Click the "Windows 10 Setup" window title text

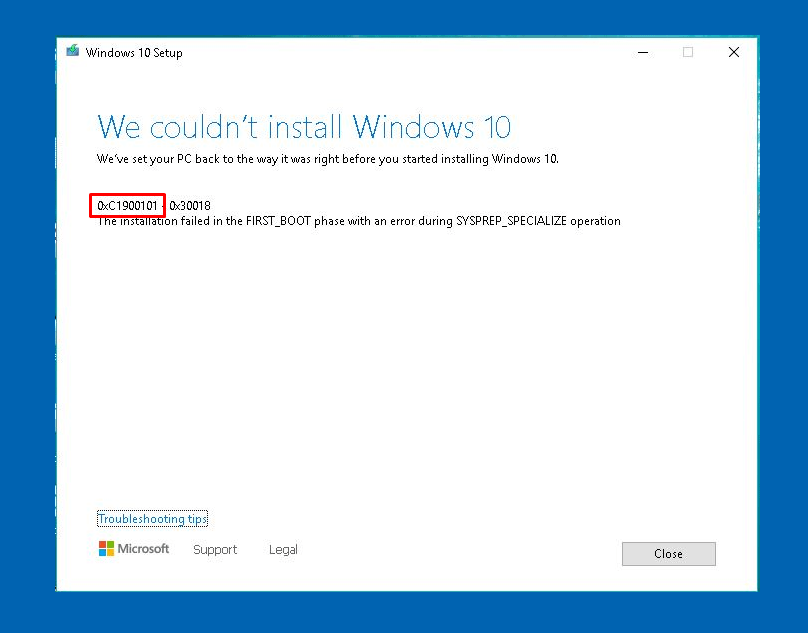point(134,53)
